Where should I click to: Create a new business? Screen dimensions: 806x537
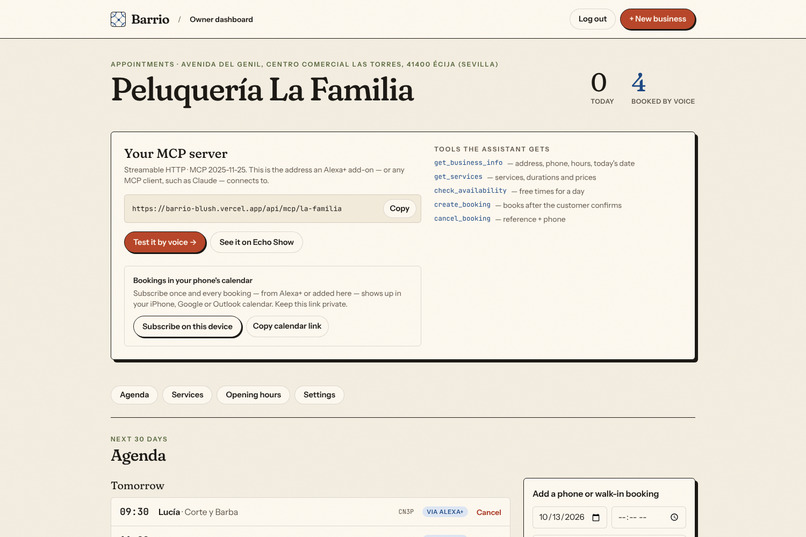pyautogui.click(x=657, y=19)
